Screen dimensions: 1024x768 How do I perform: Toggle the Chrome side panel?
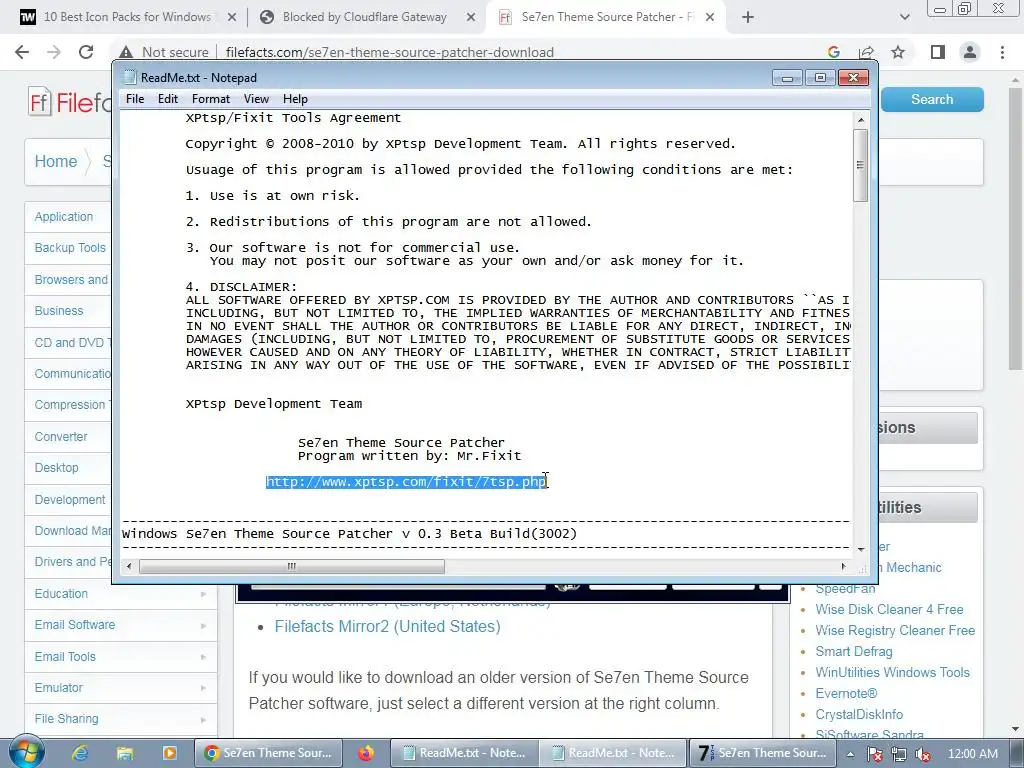point(938,52)
